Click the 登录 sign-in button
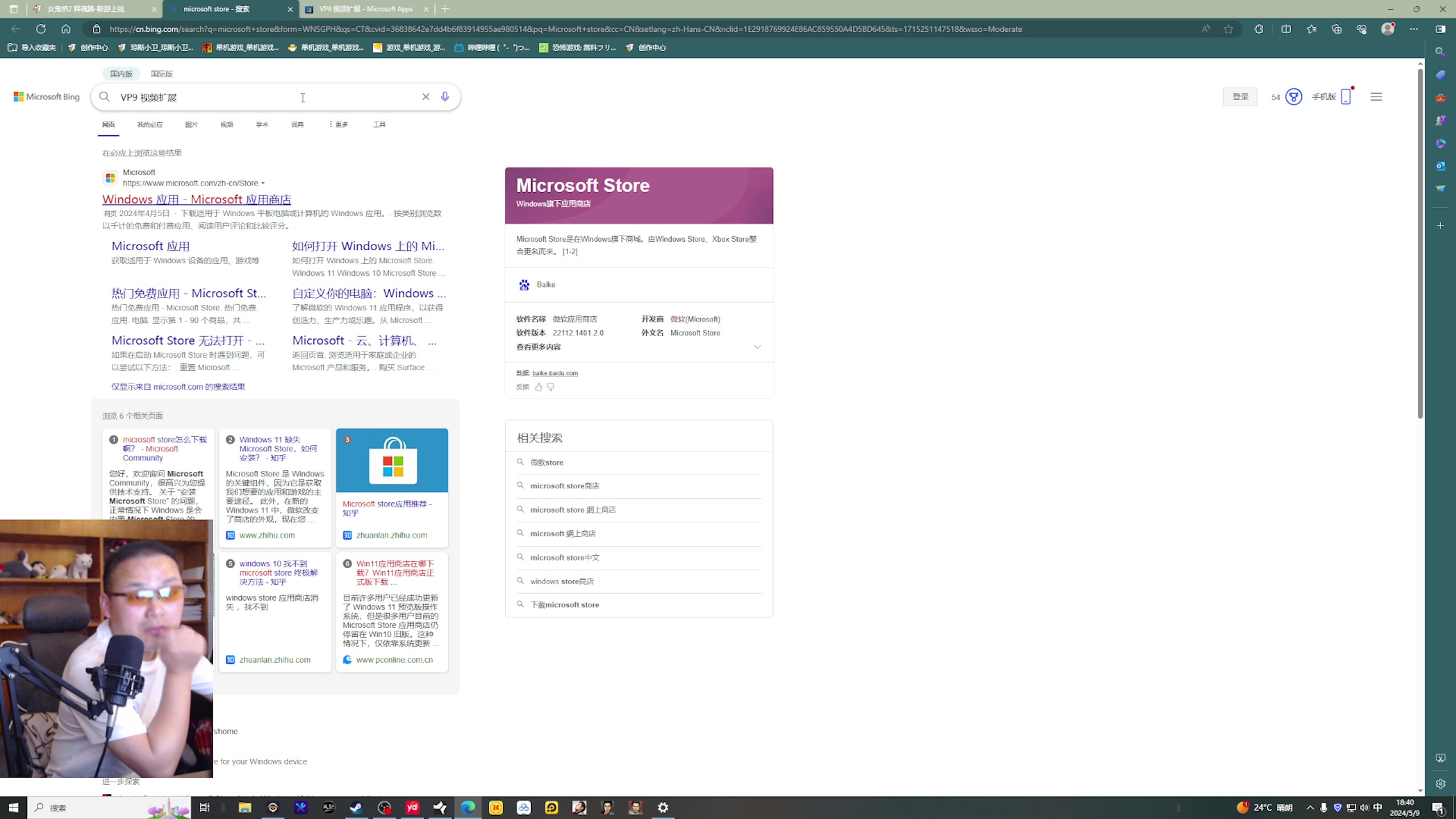 [x=1240, y=97]
